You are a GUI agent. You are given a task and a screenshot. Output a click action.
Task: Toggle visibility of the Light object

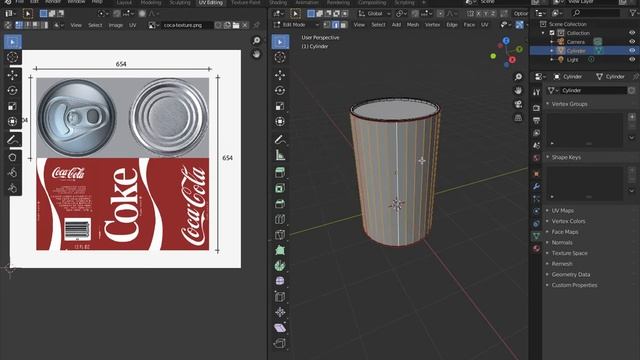[x=632, y=60]
